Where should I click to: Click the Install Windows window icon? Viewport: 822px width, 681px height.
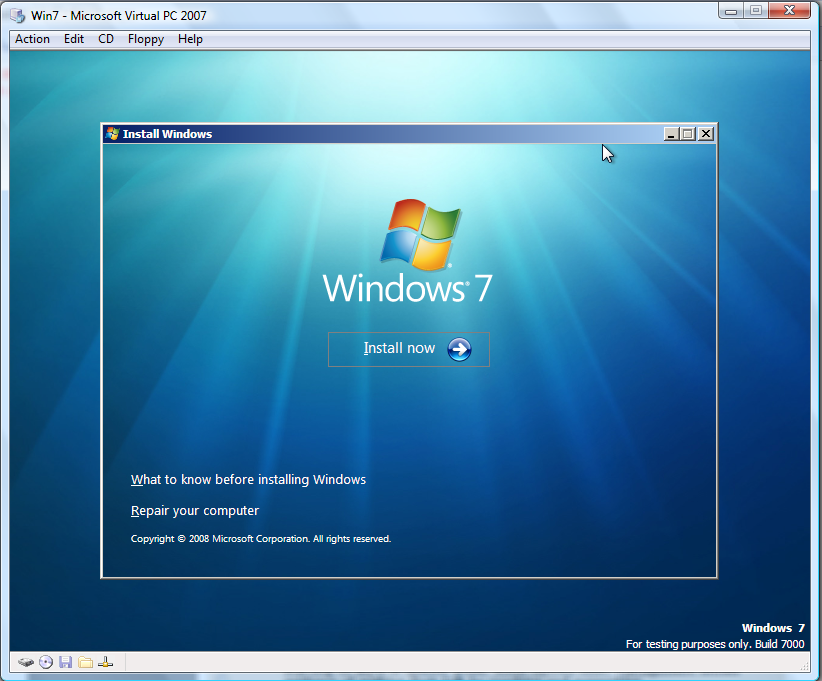[110, 133]
